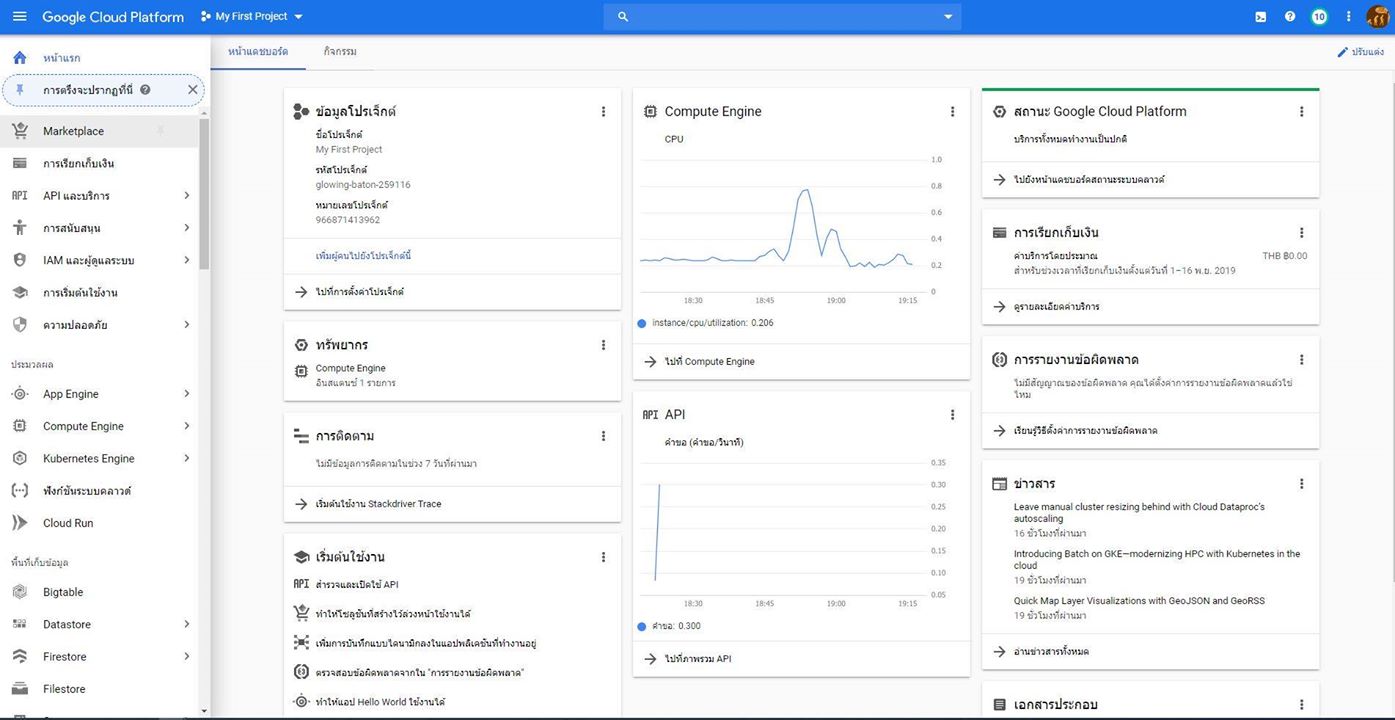
Task: Click the เพิ่มผู้คนไปยังโปรเจ็กต์นี้ link
Action: point(363,256)
